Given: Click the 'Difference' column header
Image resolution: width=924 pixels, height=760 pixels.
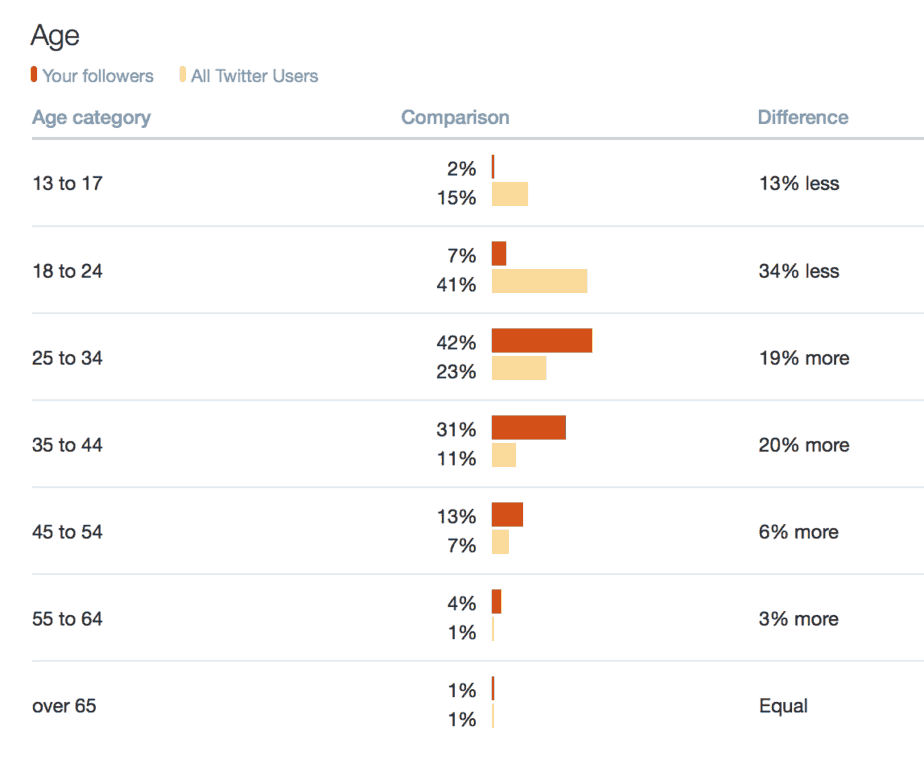Looking at the screenshot, I should [x=802, y=117].
